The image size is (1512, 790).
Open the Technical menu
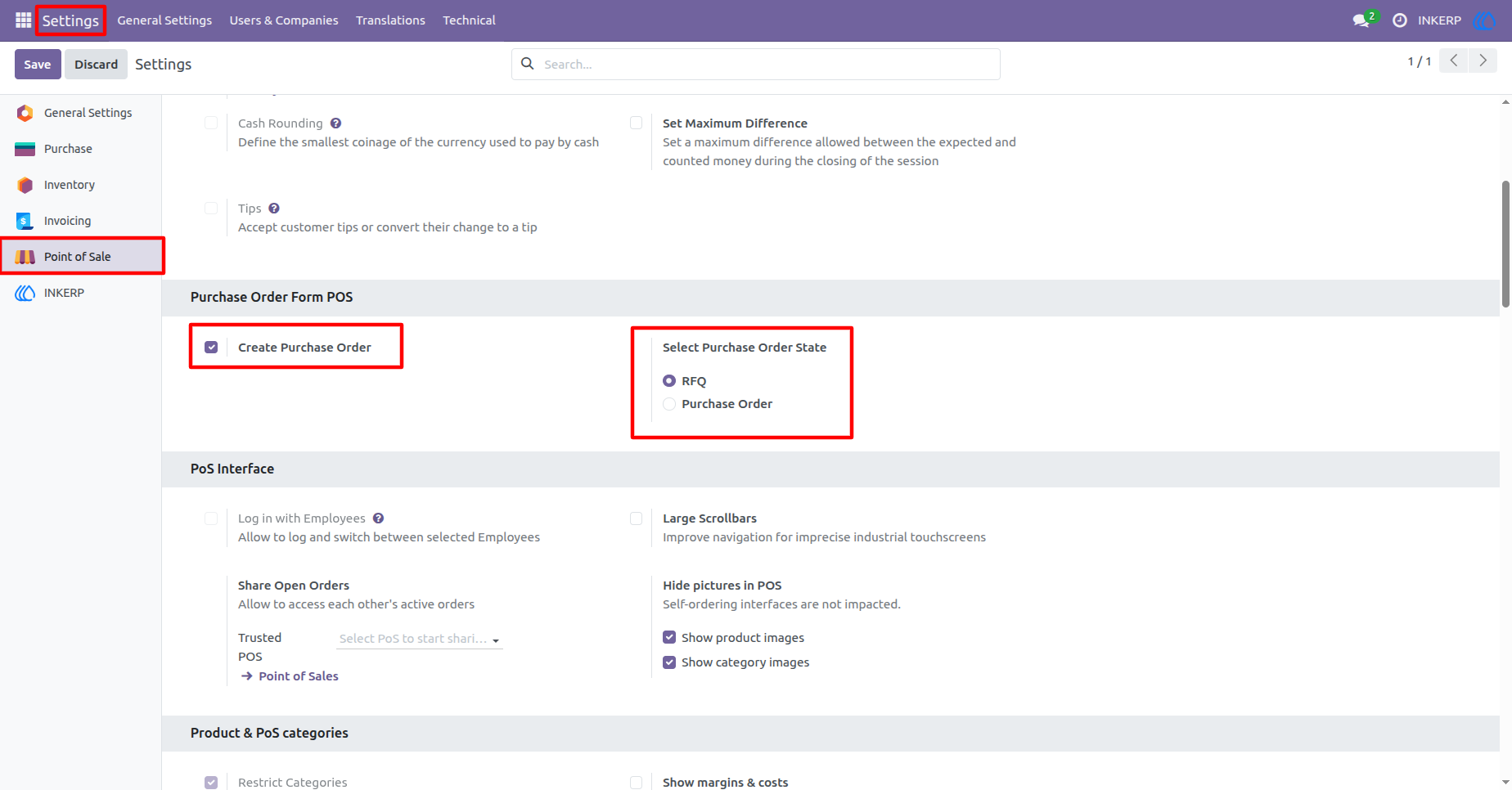[469, 20]
